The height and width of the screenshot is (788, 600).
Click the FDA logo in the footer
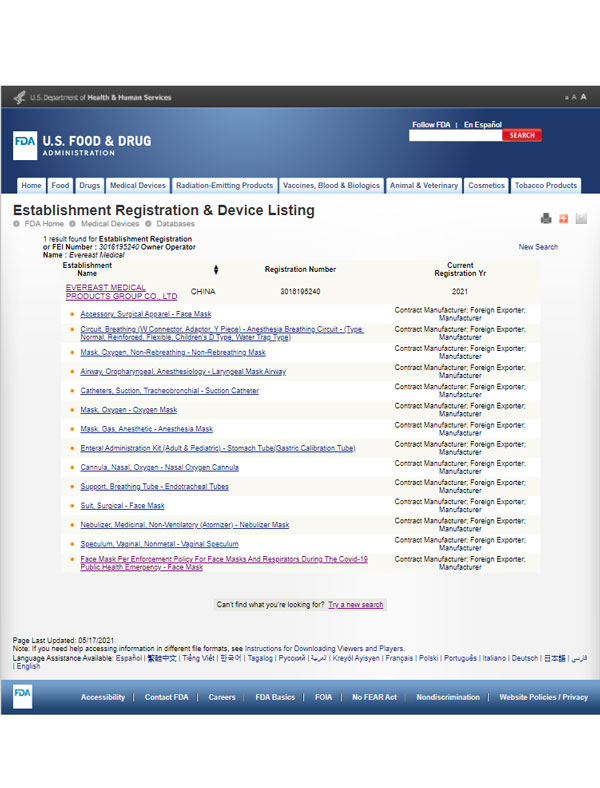point(22,696)
